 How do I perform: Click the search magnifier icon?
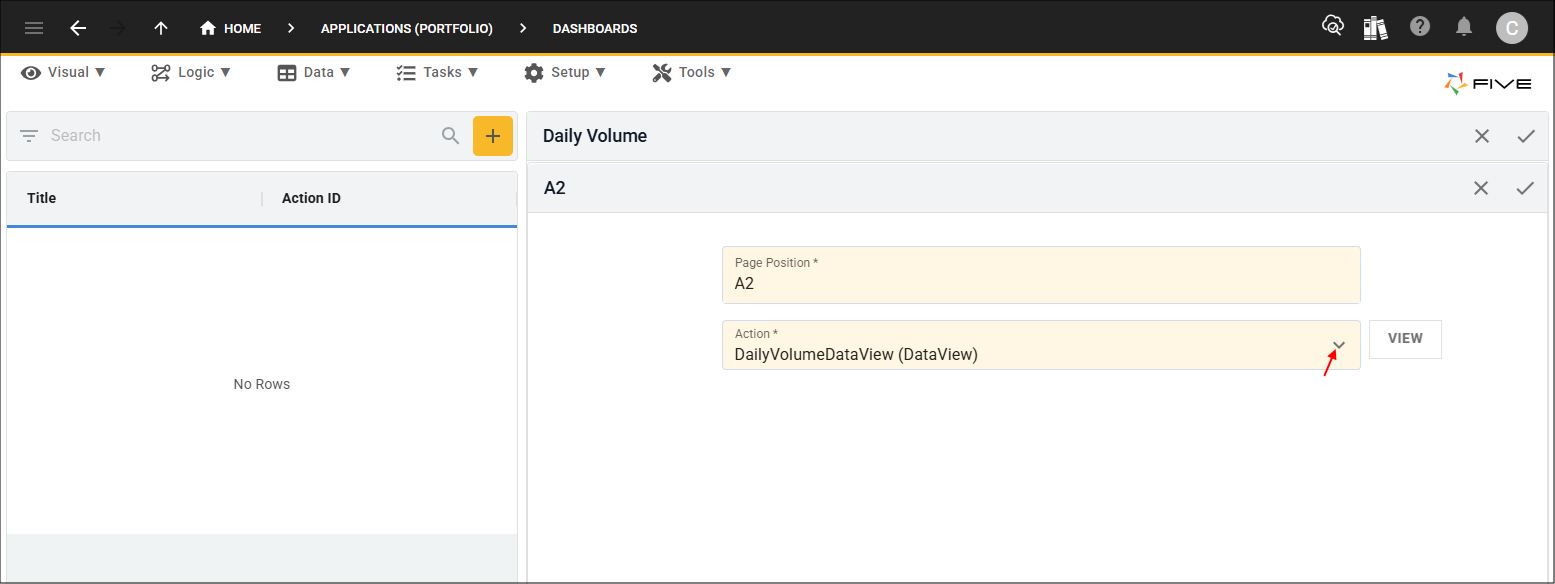click(451, 136)
